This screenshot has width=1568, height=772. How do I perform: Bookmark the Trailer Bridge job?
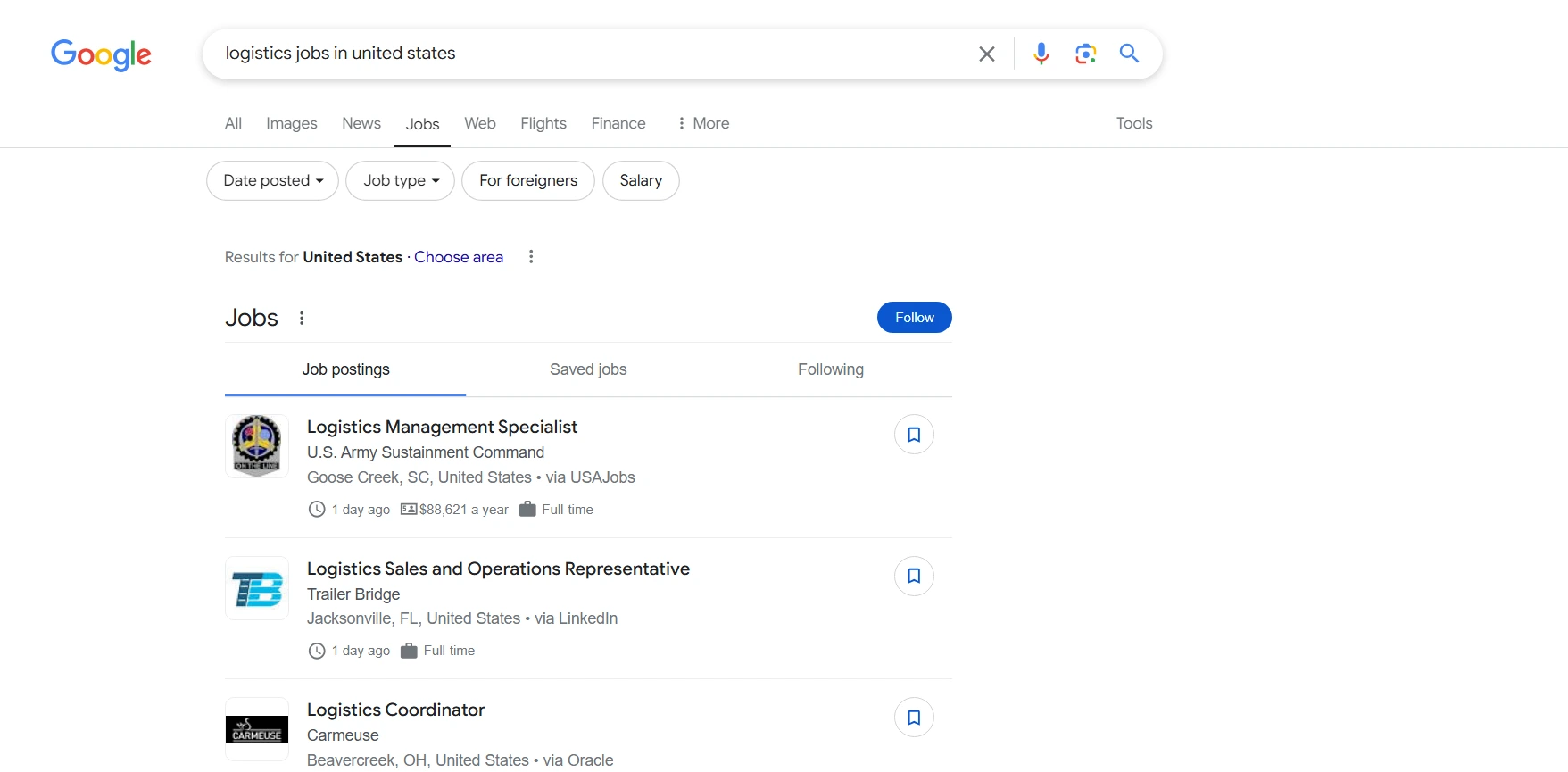click(x=914, y=576)
